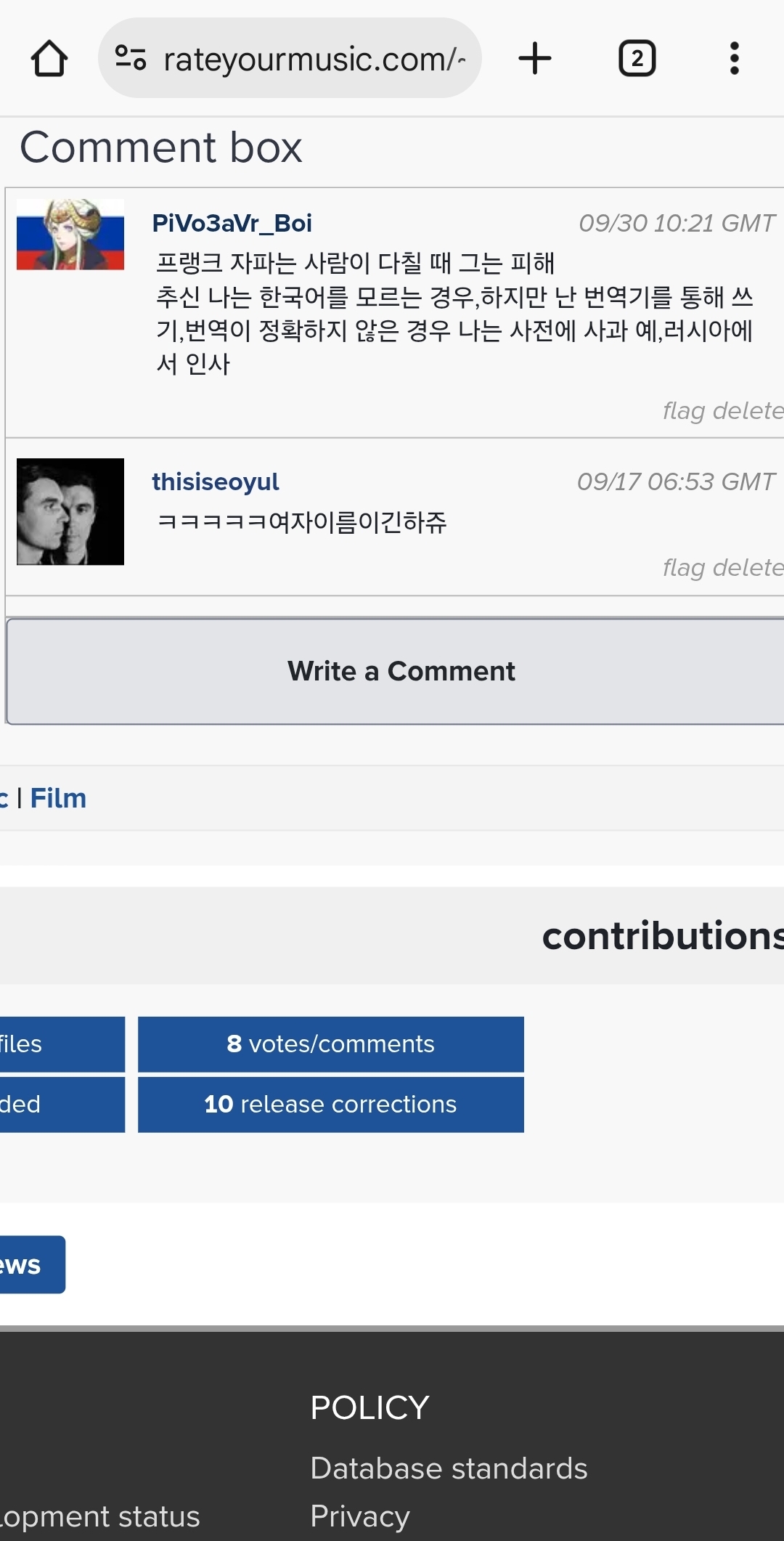Tap the rateyourmusic.com address bar
Viewport: 784px width, 1541px height.
coord(314,59)
